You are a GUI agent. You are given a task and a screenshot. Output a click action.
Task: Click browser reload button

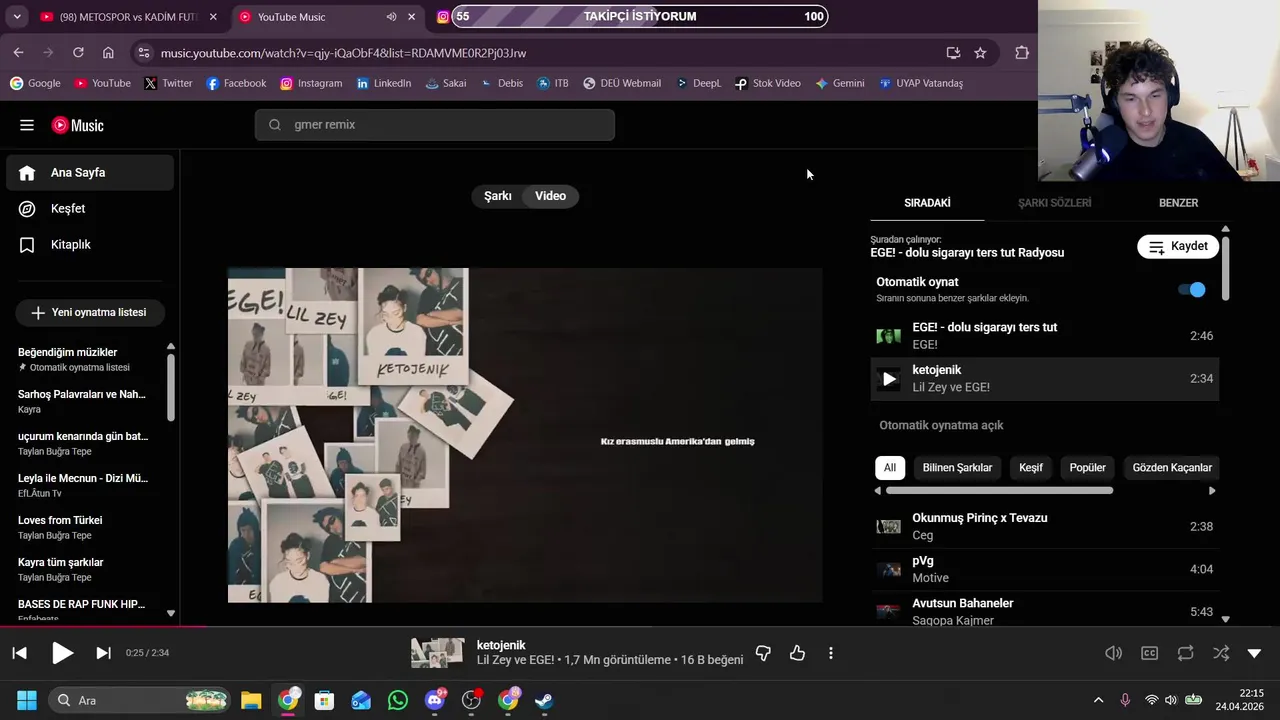[x=78, y=52]
